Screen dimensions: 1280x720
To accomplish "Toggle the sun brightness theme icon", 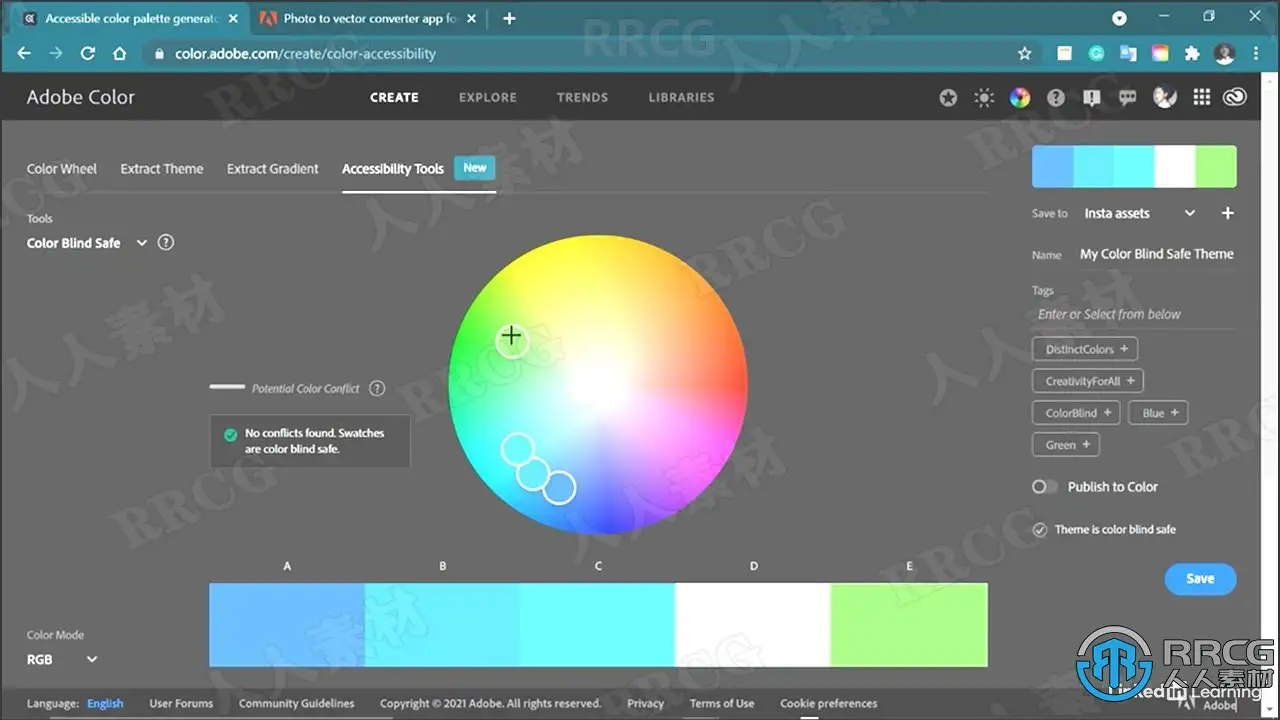I will tap(984, 97).
